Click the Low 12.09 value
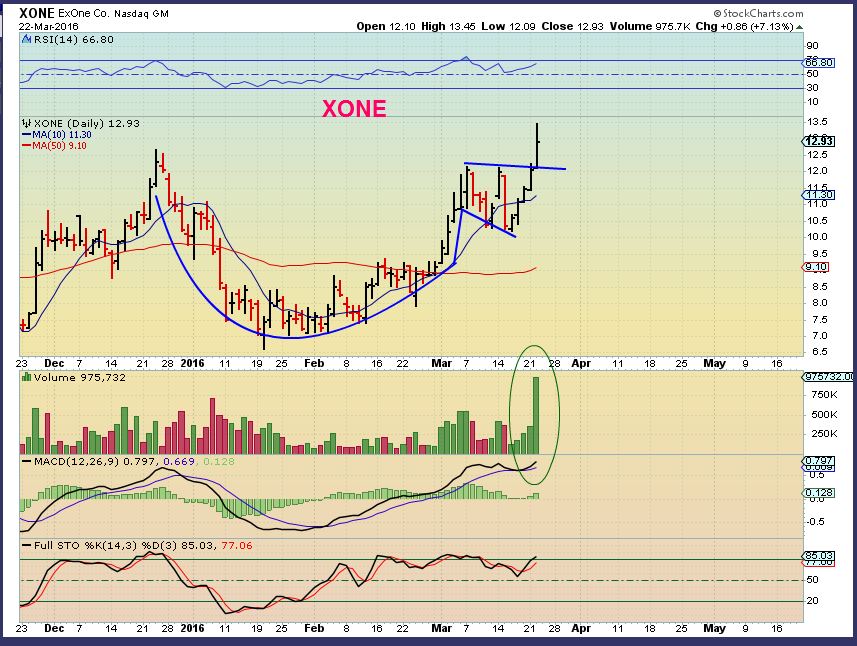 508,26
